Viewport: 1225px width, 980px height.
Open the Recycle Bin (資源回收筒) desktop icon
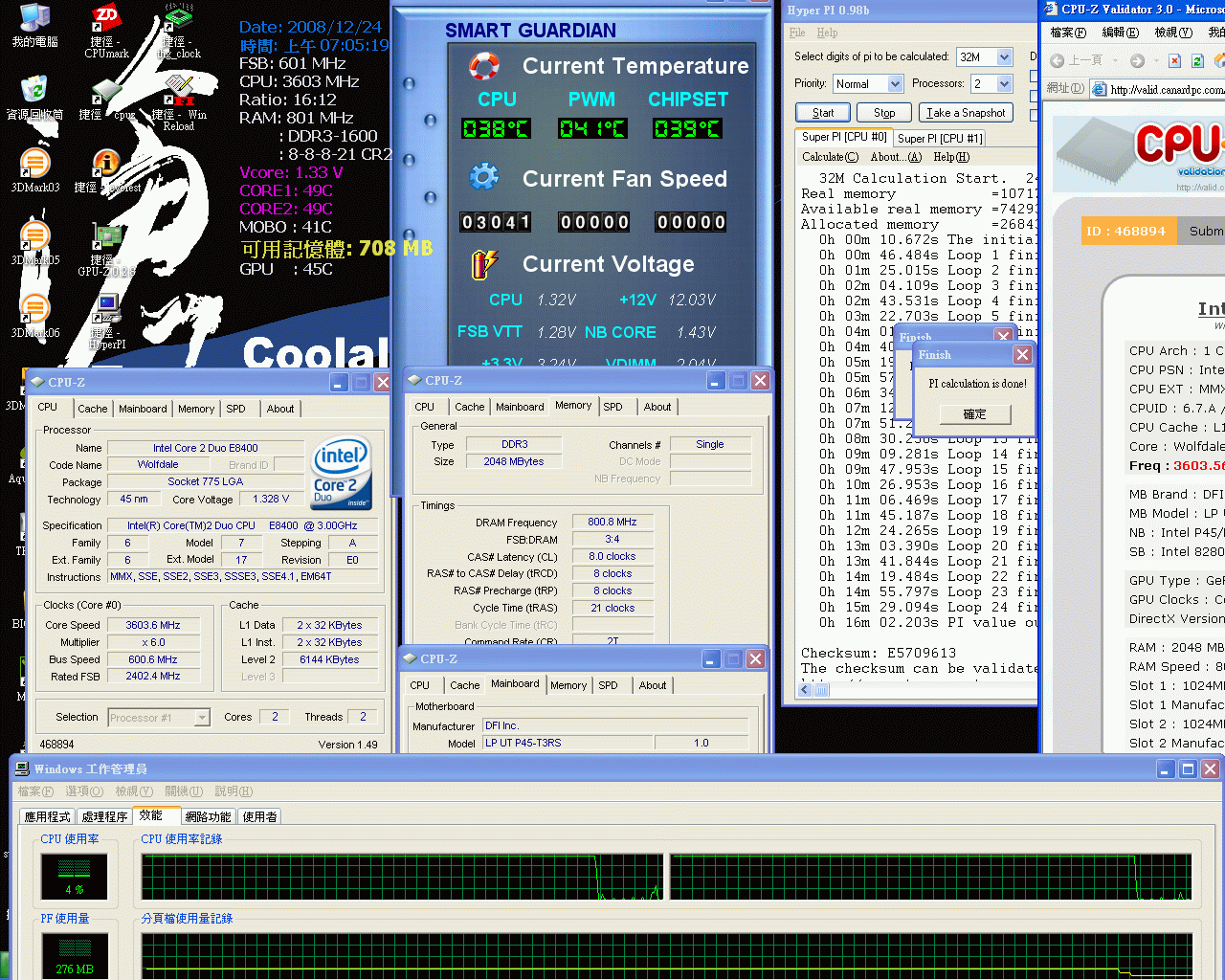34,90
